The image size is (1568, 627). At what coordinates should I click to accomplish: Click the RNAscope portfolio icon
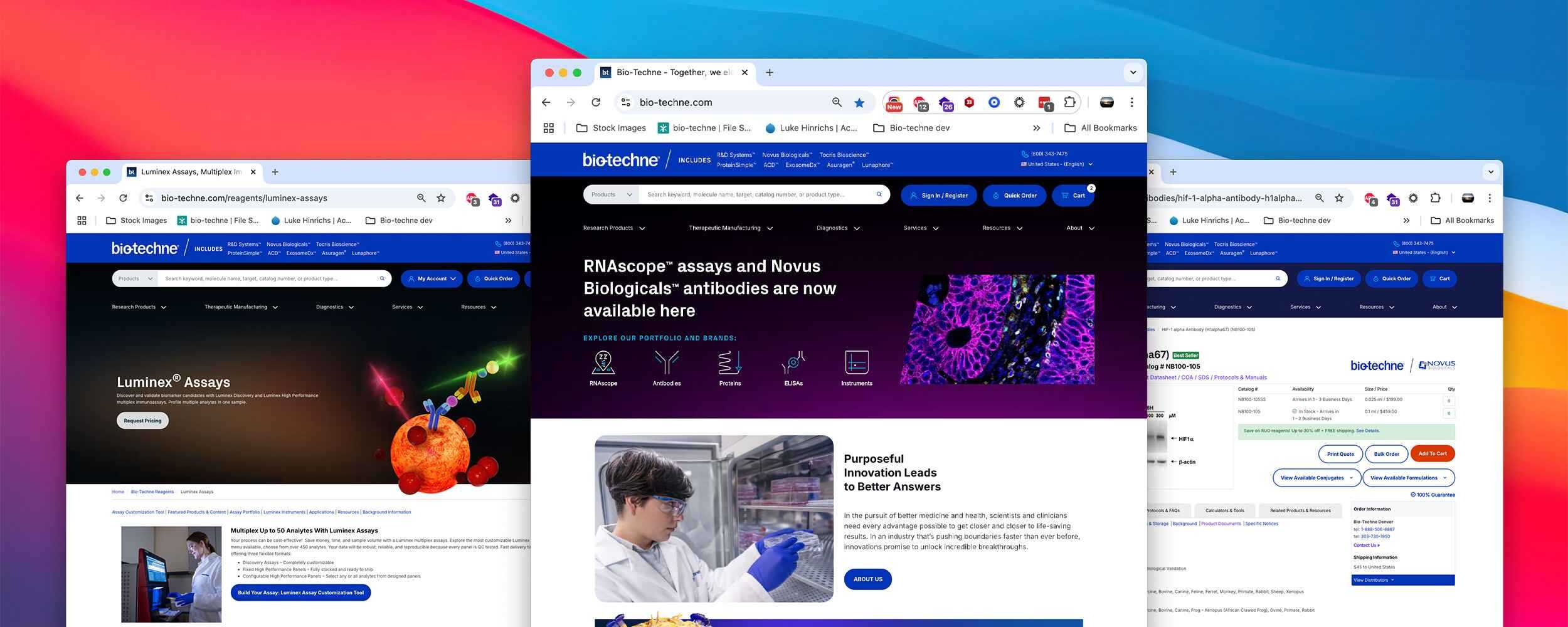[603, 364]
